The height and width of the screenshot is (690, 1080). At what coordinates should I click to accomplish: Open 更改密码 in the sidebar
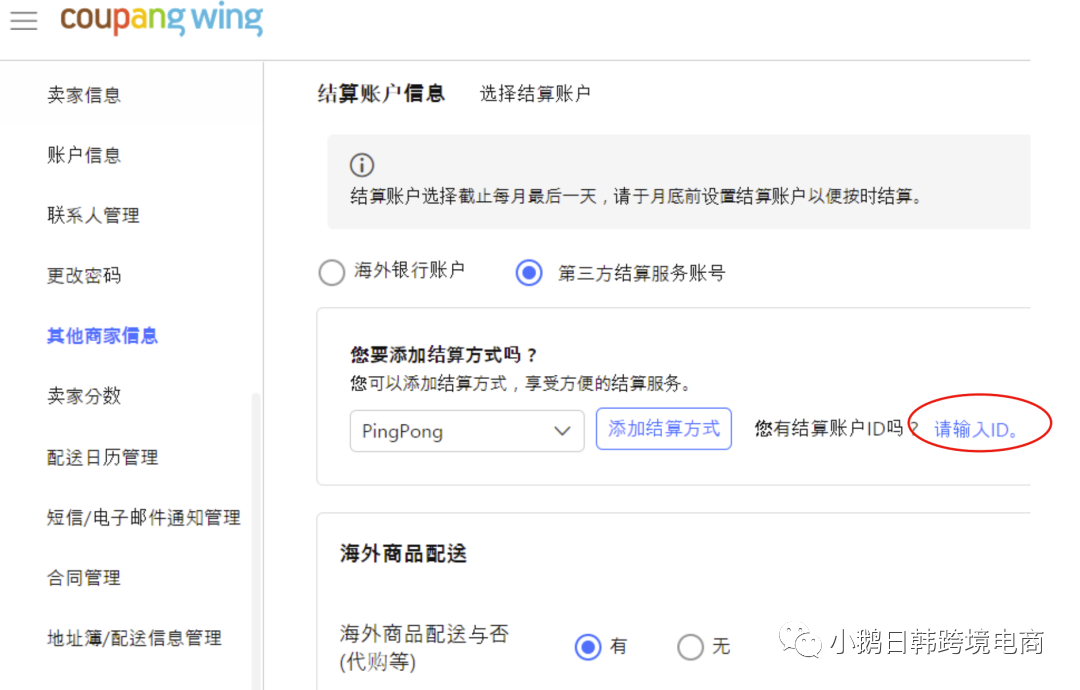point(85,275)
